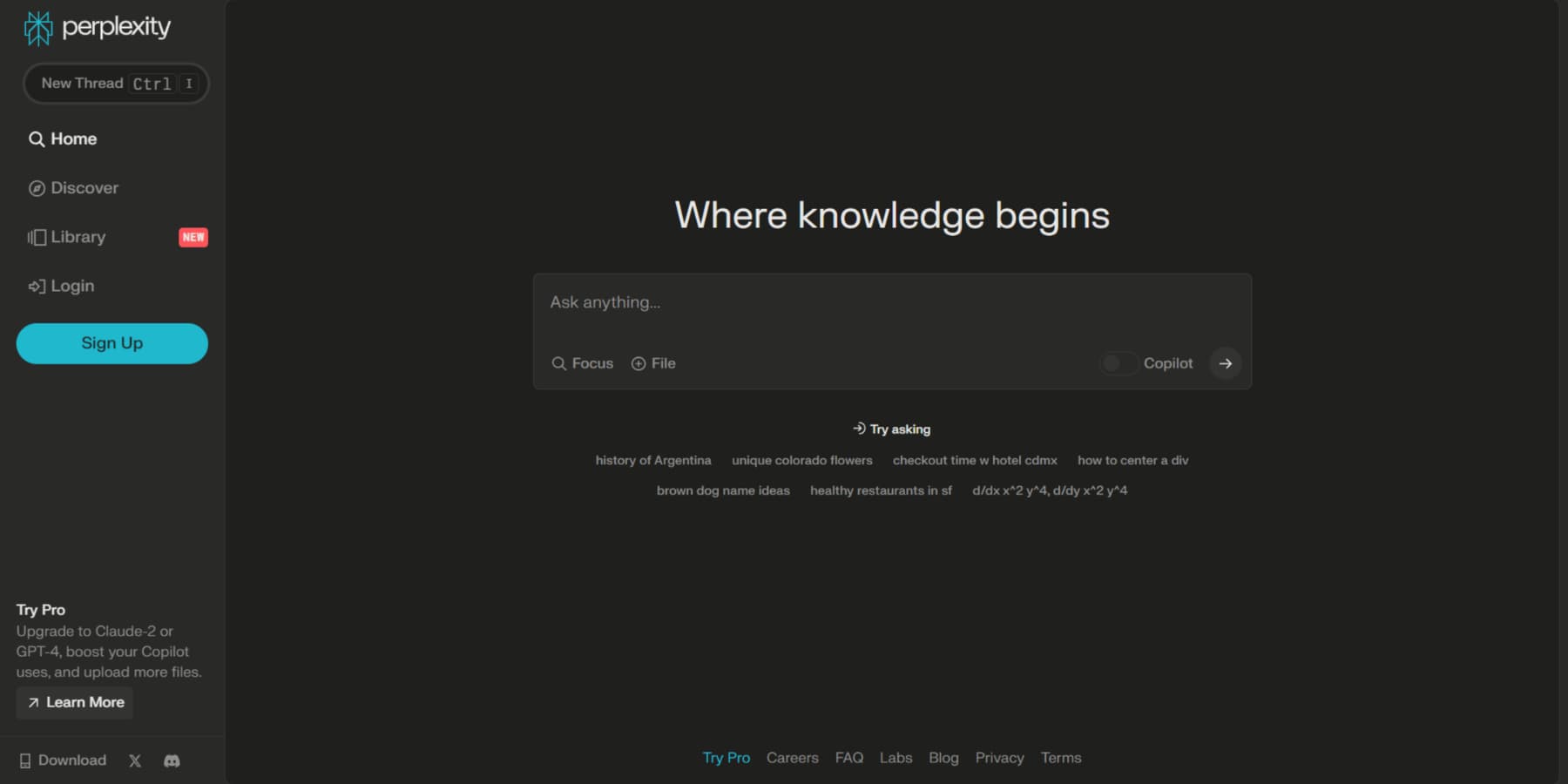Enable the Copilot toggle

(1118, 362)
